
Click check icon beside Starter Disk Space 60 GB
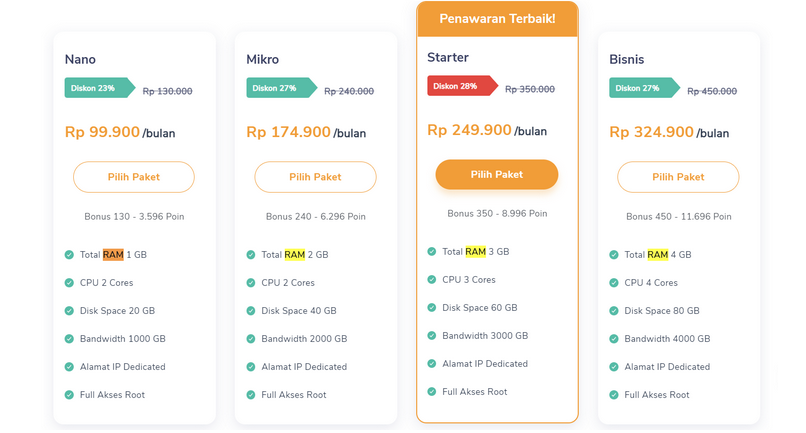432,308
